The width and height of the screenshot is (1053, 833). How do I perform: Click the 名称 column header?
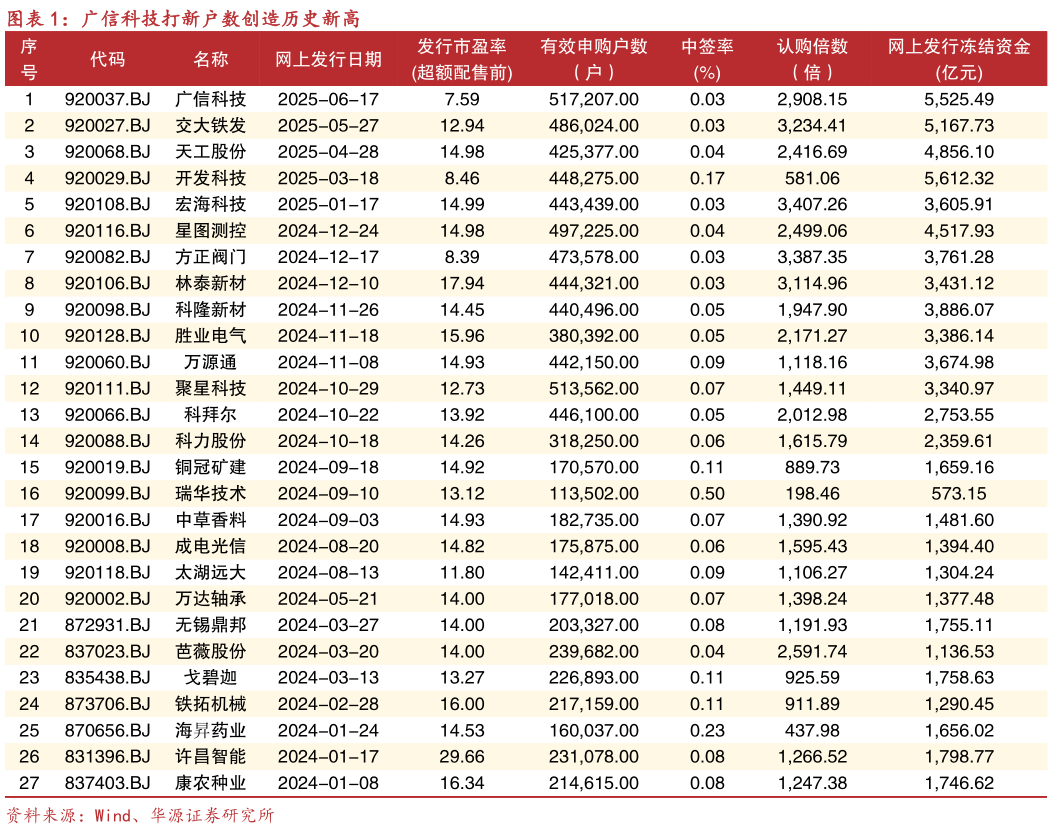(x=208, y=58)
